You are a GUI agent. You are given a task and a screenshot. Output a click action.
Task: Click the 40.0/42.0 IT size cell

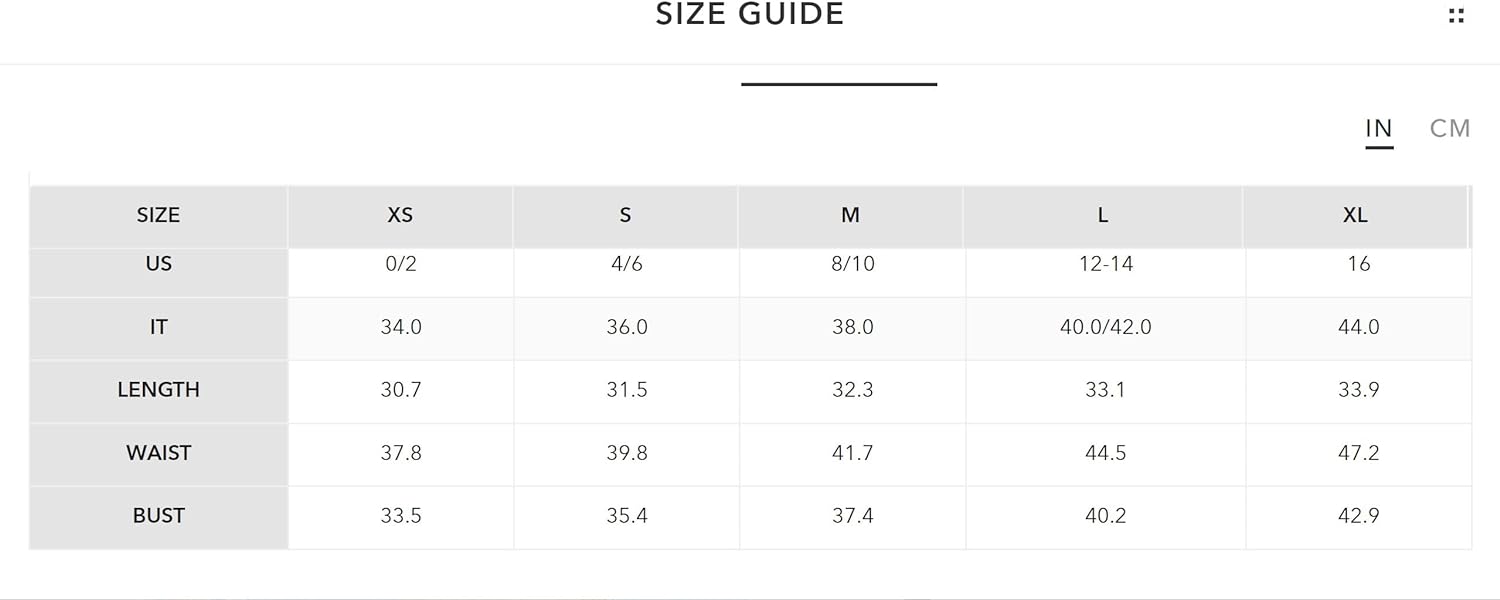click(x=1105, y=328)
